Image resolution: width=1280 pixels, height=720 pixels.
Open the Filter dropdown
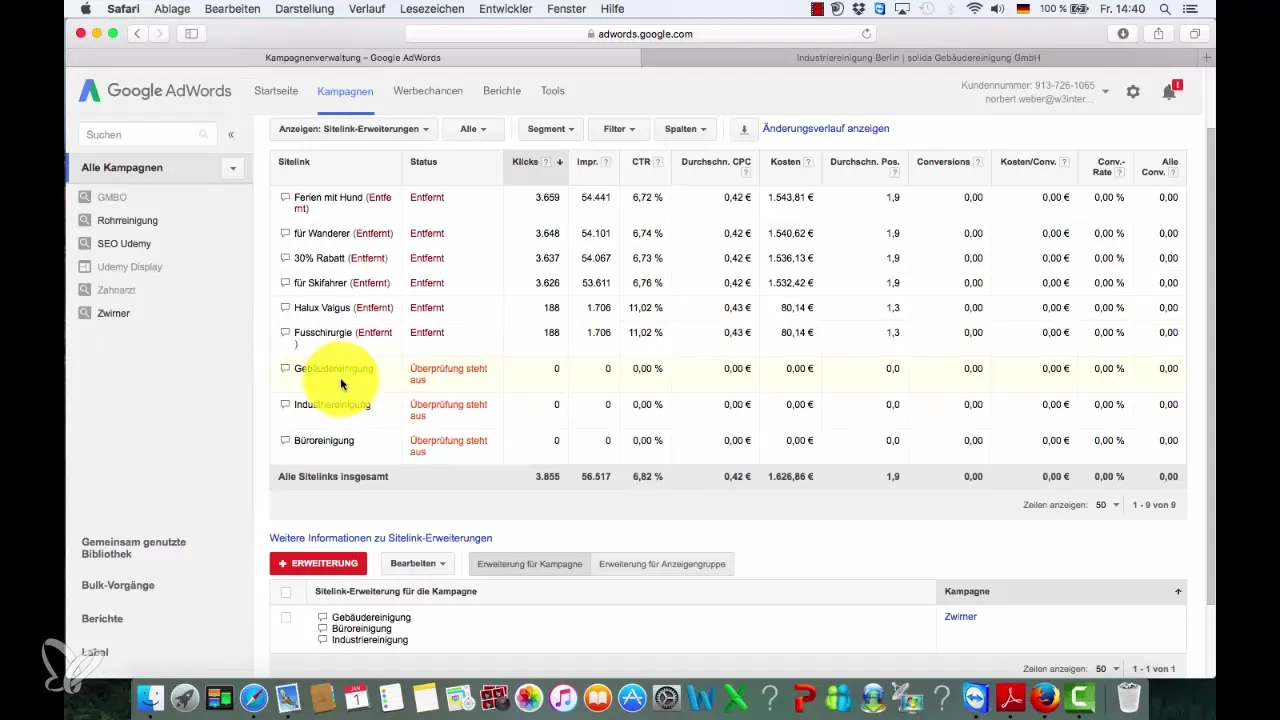click(619, 129)
